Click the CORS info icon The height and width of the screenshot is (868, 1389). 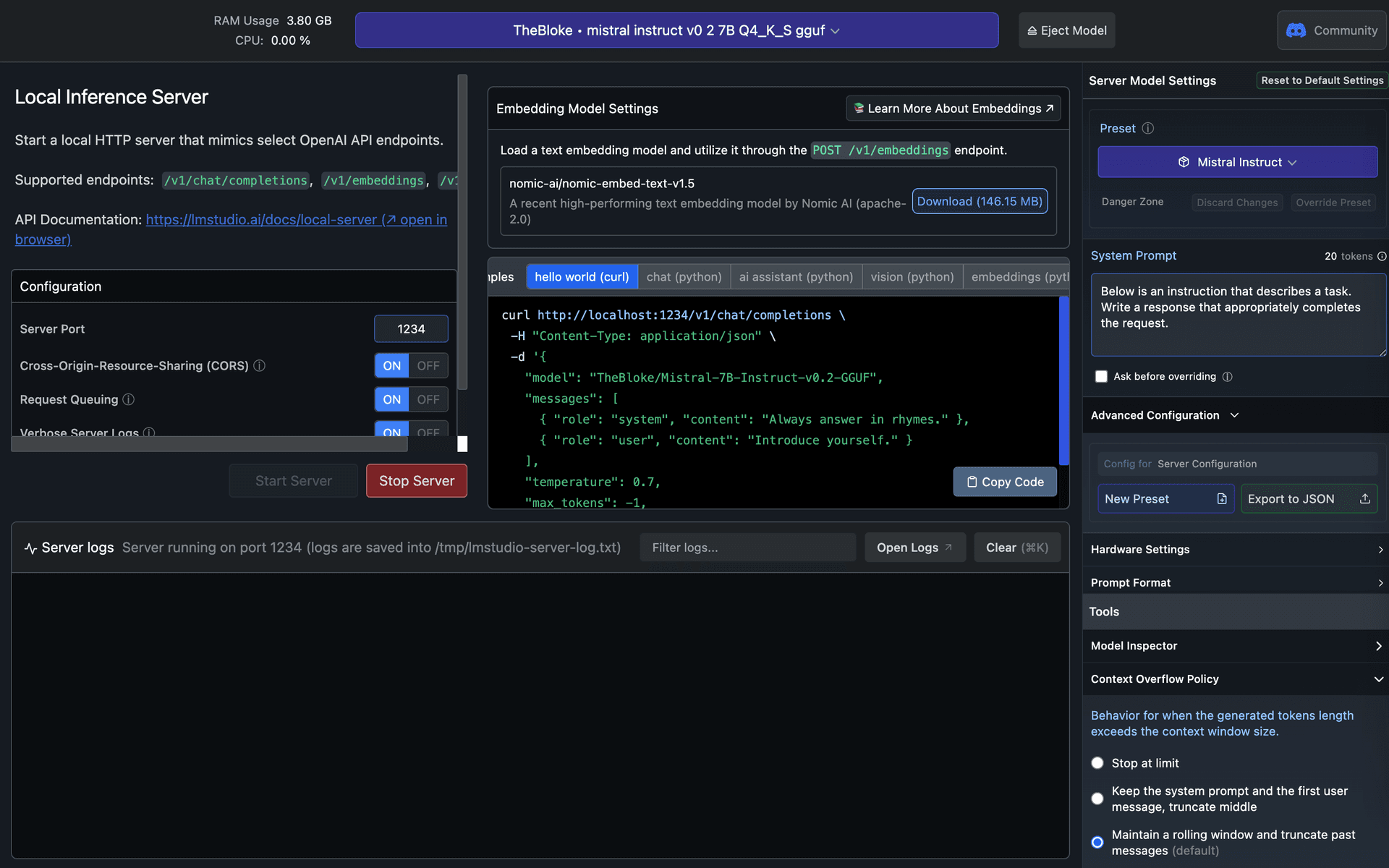click(259, 366)
